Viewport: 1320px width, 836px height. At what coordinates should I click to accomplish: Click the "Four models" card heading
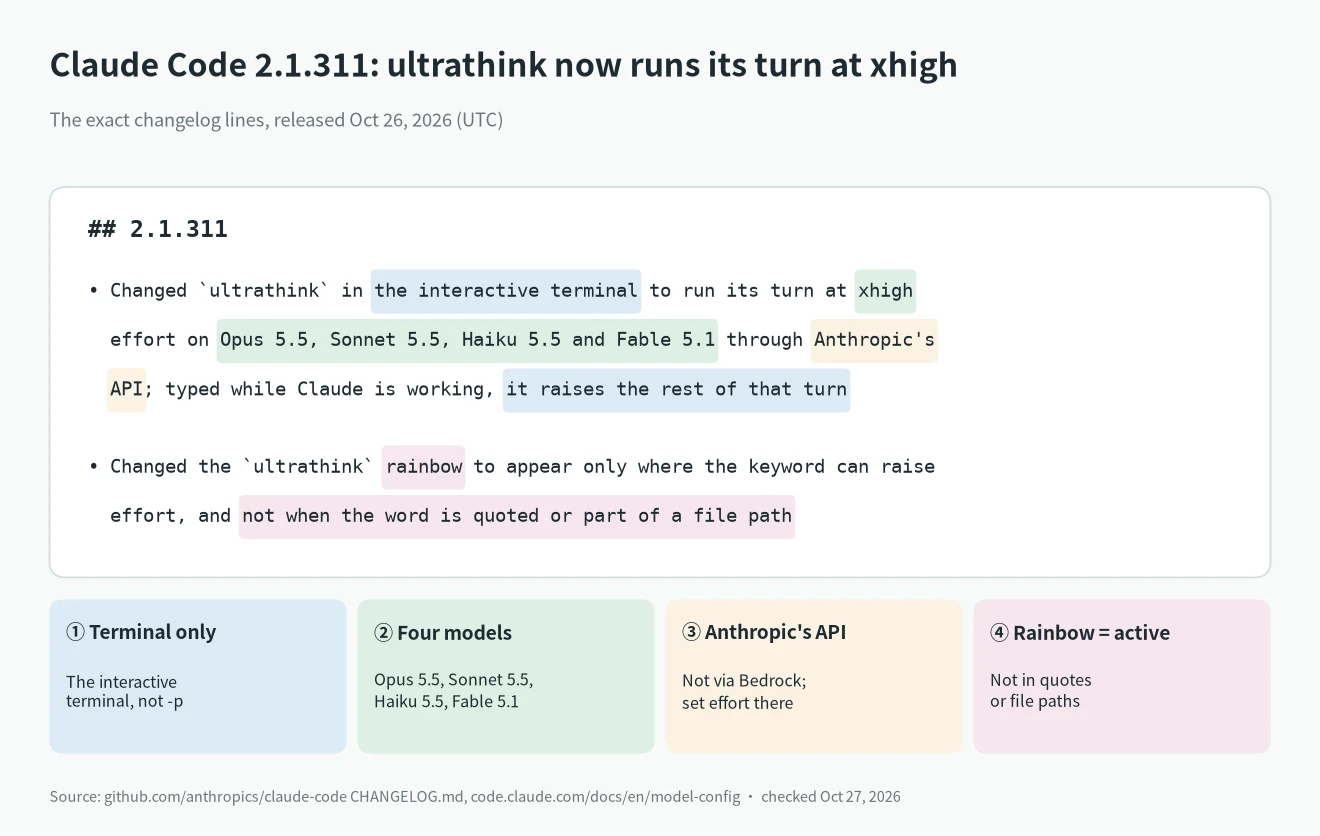[x=443, y=632]
